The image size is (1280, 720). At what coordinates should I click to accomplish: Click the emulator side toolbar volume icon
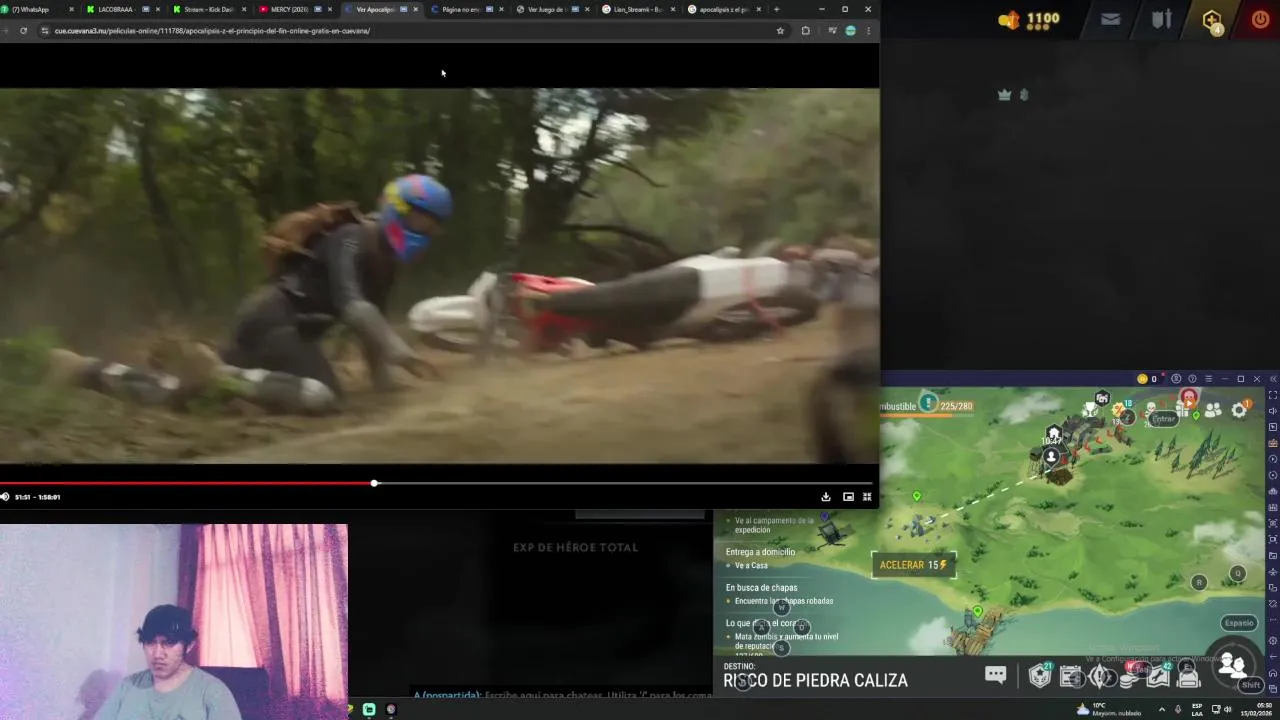point(1272,411)
